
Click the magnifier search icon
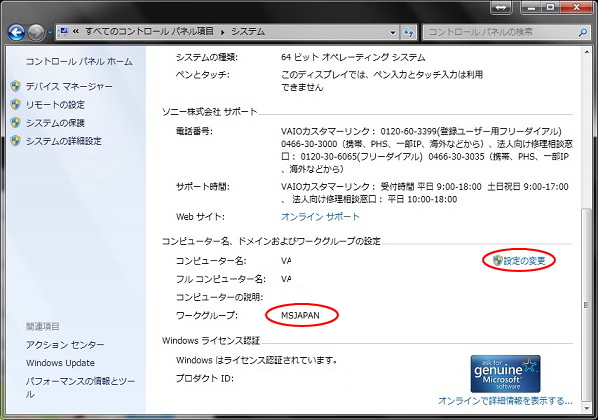(582, 32)
